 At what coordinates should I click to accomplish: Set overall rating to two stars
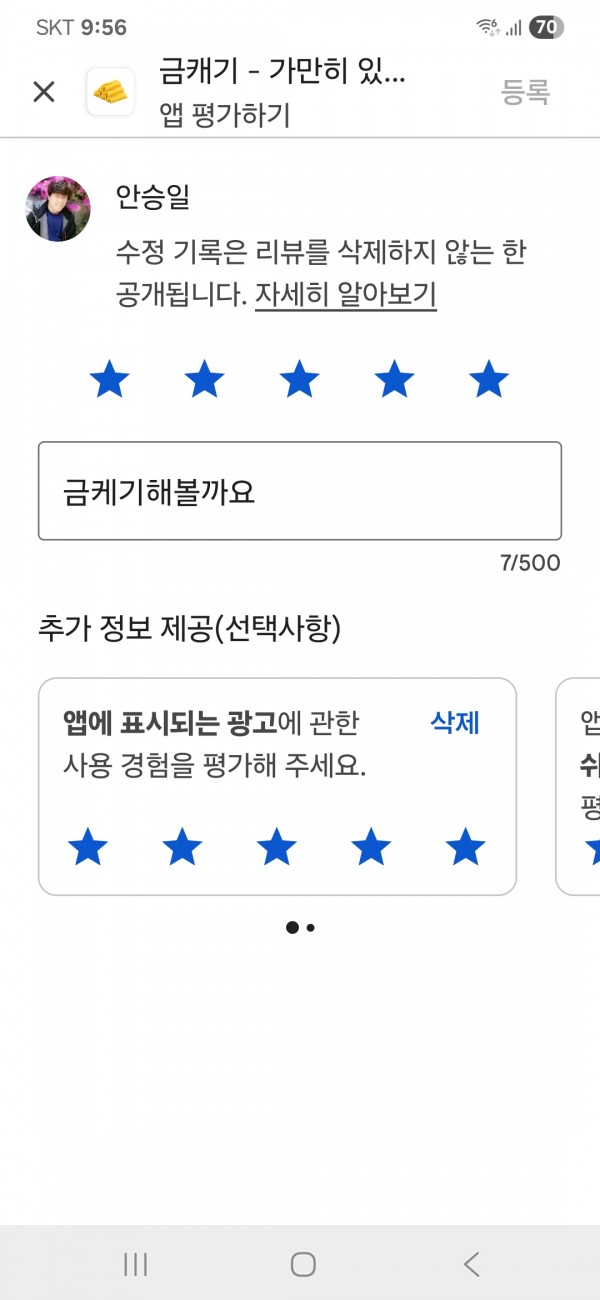click(204, 380)
